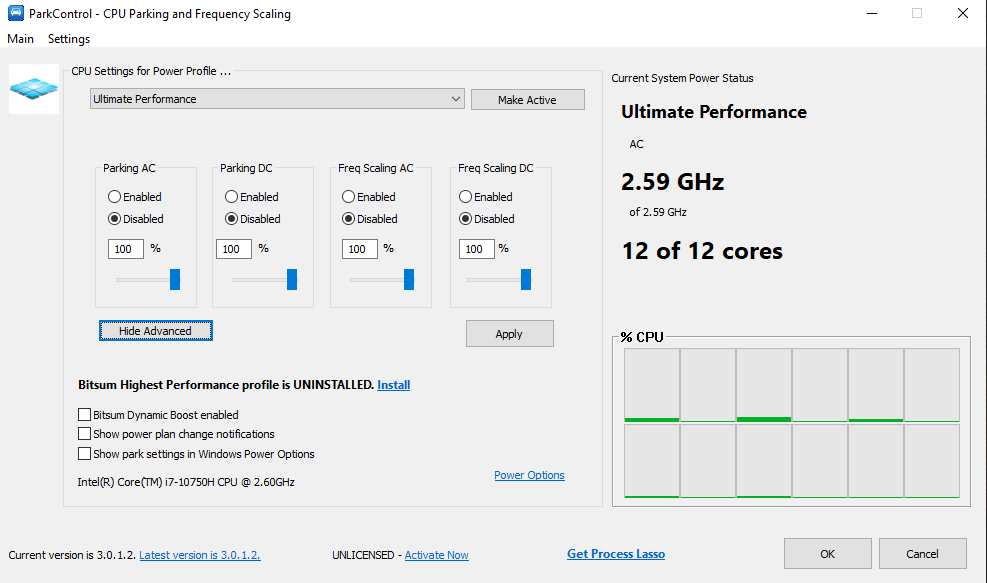This screenshot has height=583, width=987.
Task: Click the Parking DC percent field
Action: click(x=234, y=249)
